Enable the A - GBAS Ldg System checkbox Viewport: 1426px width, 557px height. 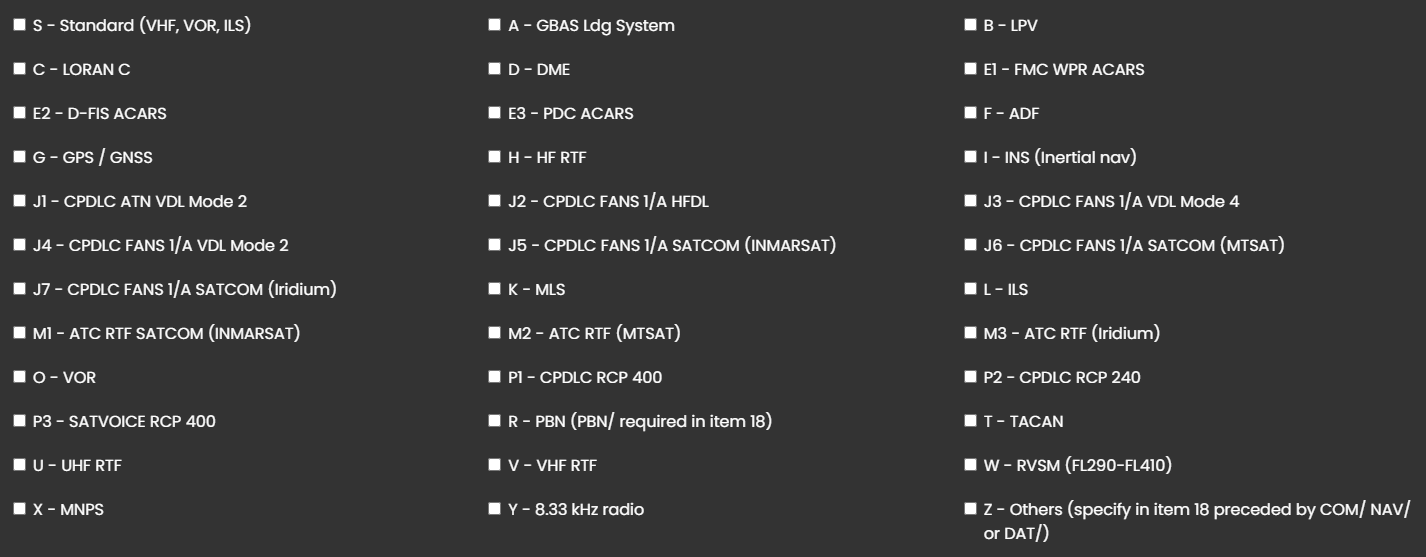[494, 25]
